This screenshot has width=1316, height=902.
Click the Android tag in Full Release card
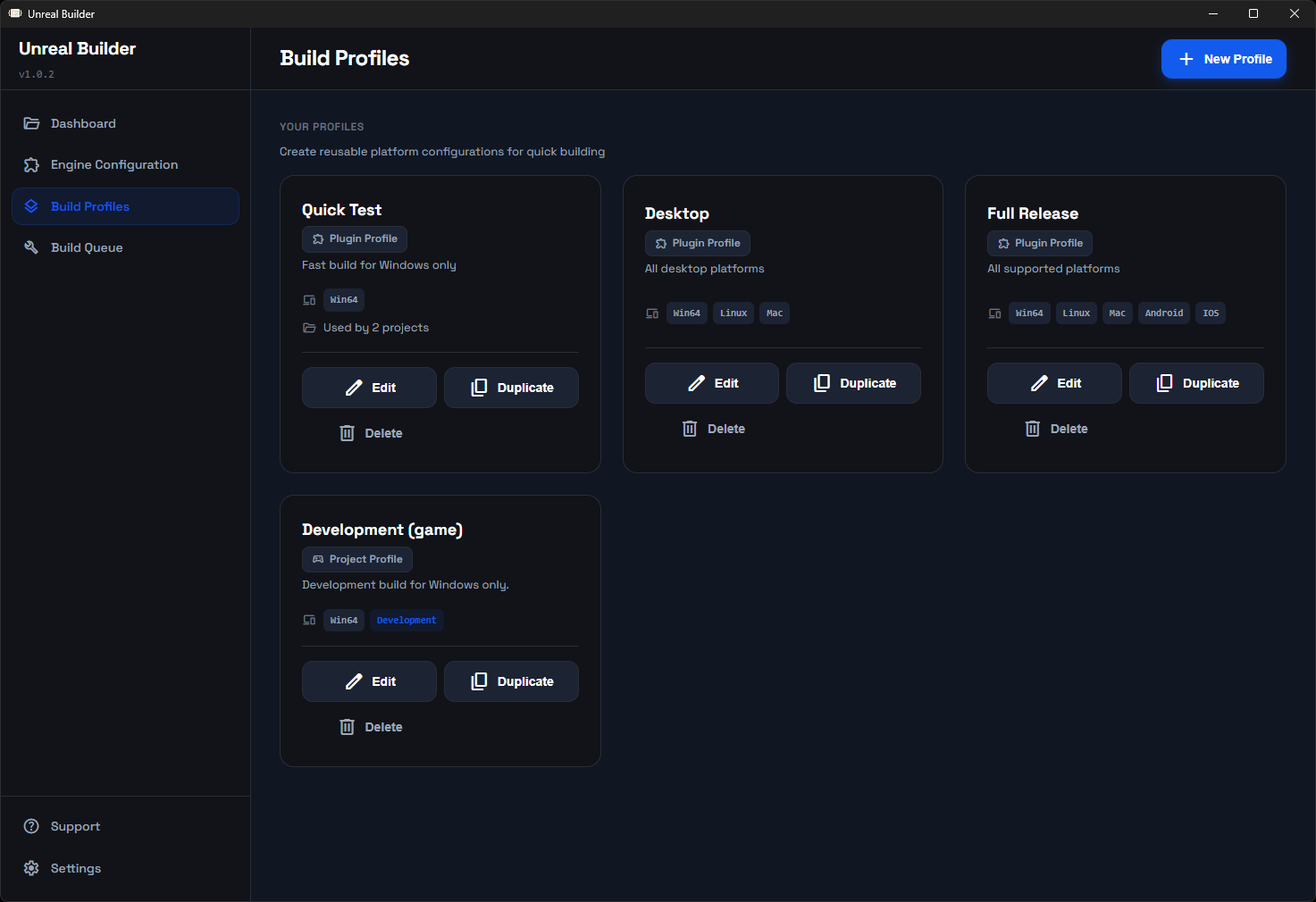pos(1164,313)
